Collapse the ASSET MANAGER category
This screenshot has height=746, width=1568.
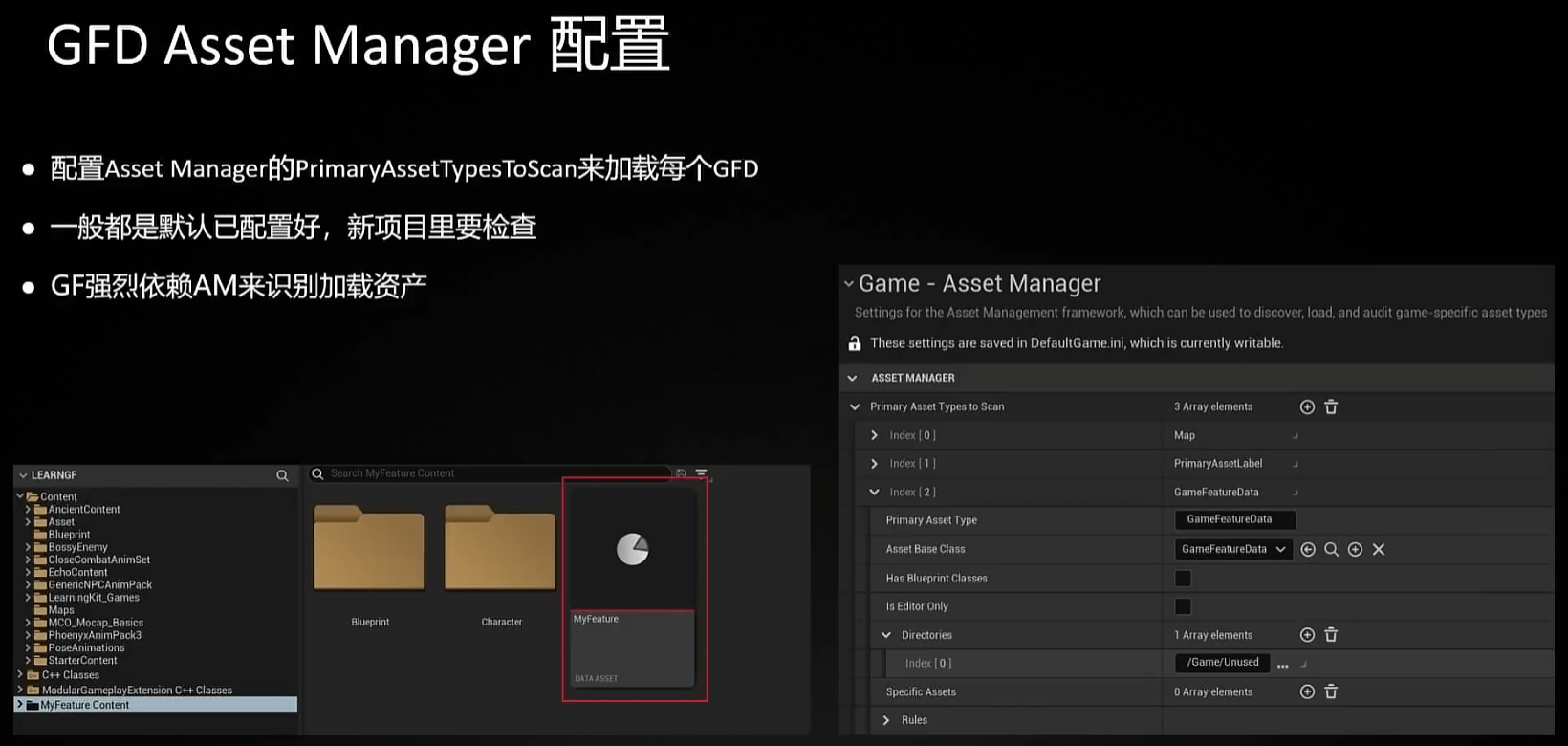pos(853,379)
